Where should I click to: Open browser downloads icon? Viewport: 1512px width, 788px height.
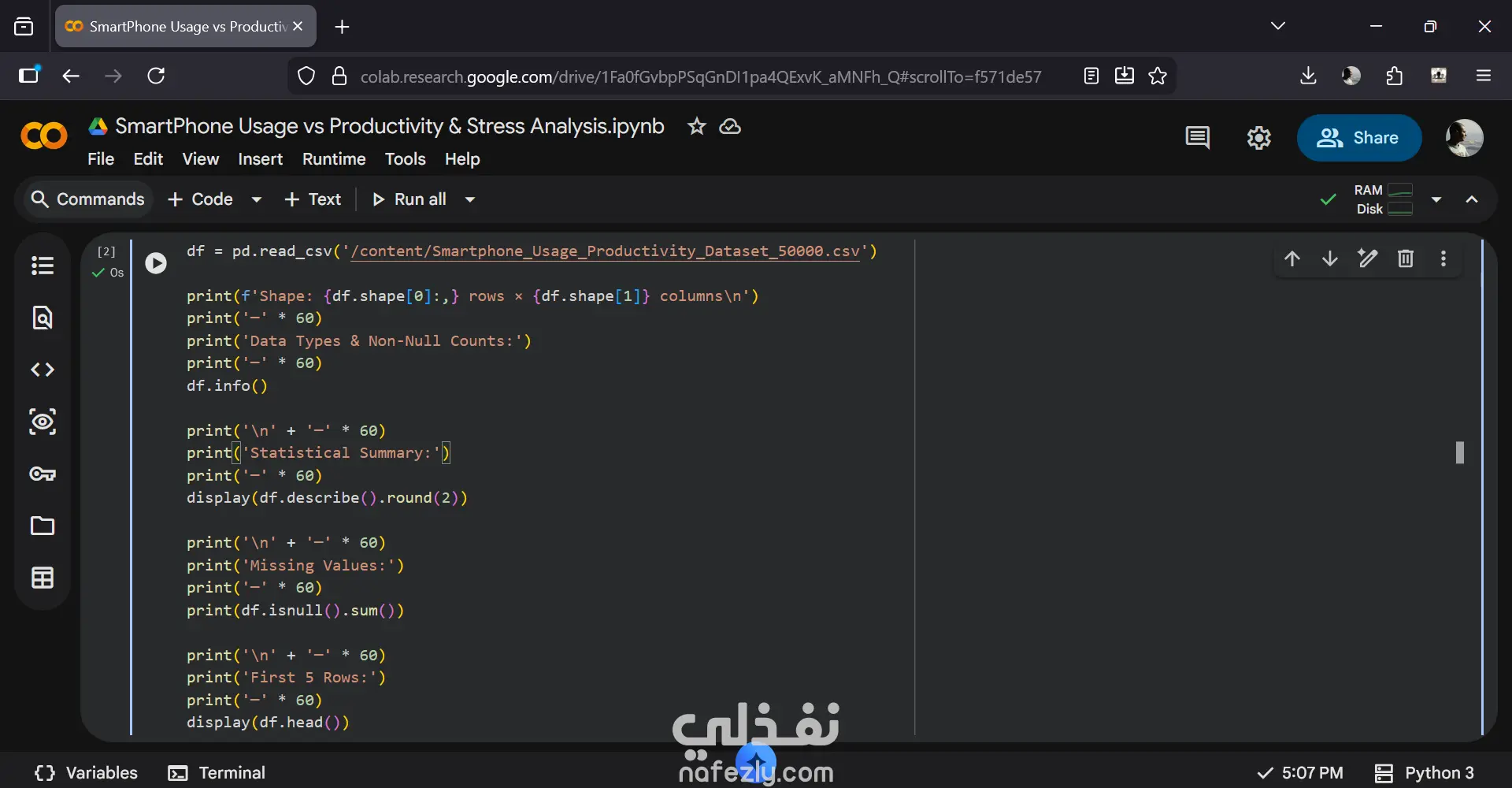pyautogui.click(x=1308, y=76)
